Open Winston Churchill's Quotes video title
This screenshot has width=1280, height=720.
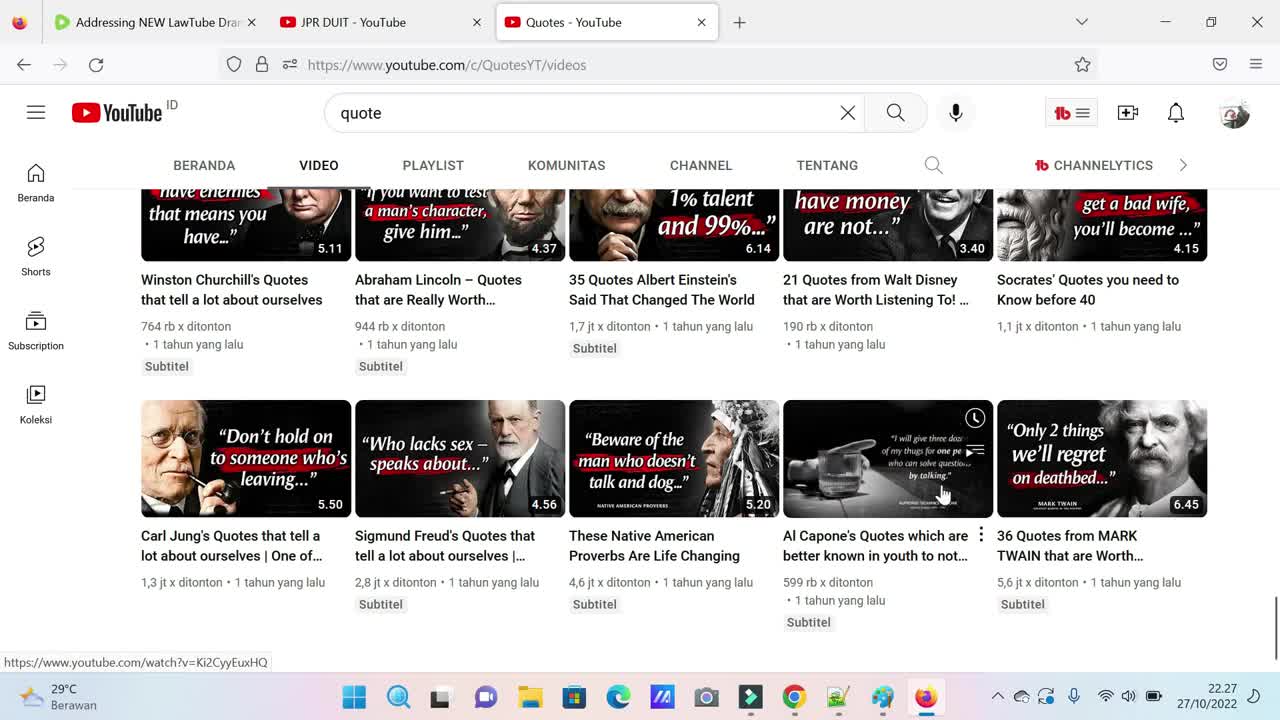[x=232, y=290]
